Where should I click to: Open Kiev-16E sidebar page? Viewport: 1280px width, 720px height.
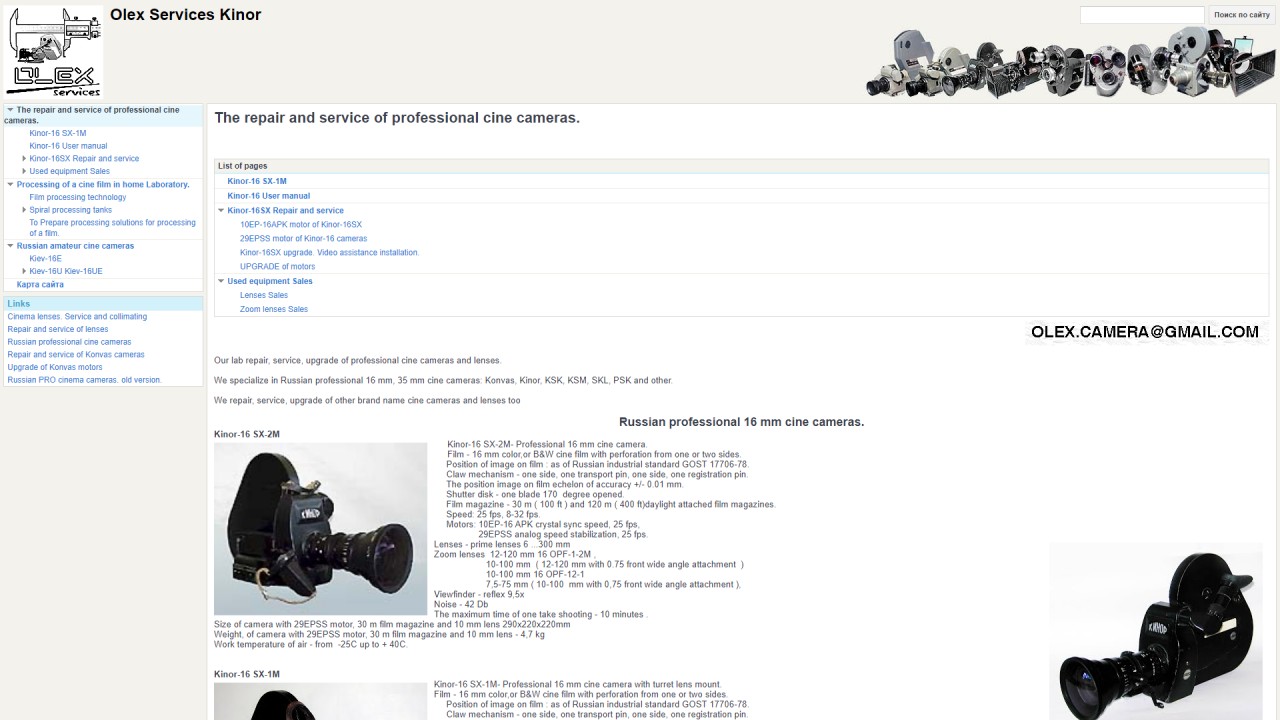pos(46,259)
